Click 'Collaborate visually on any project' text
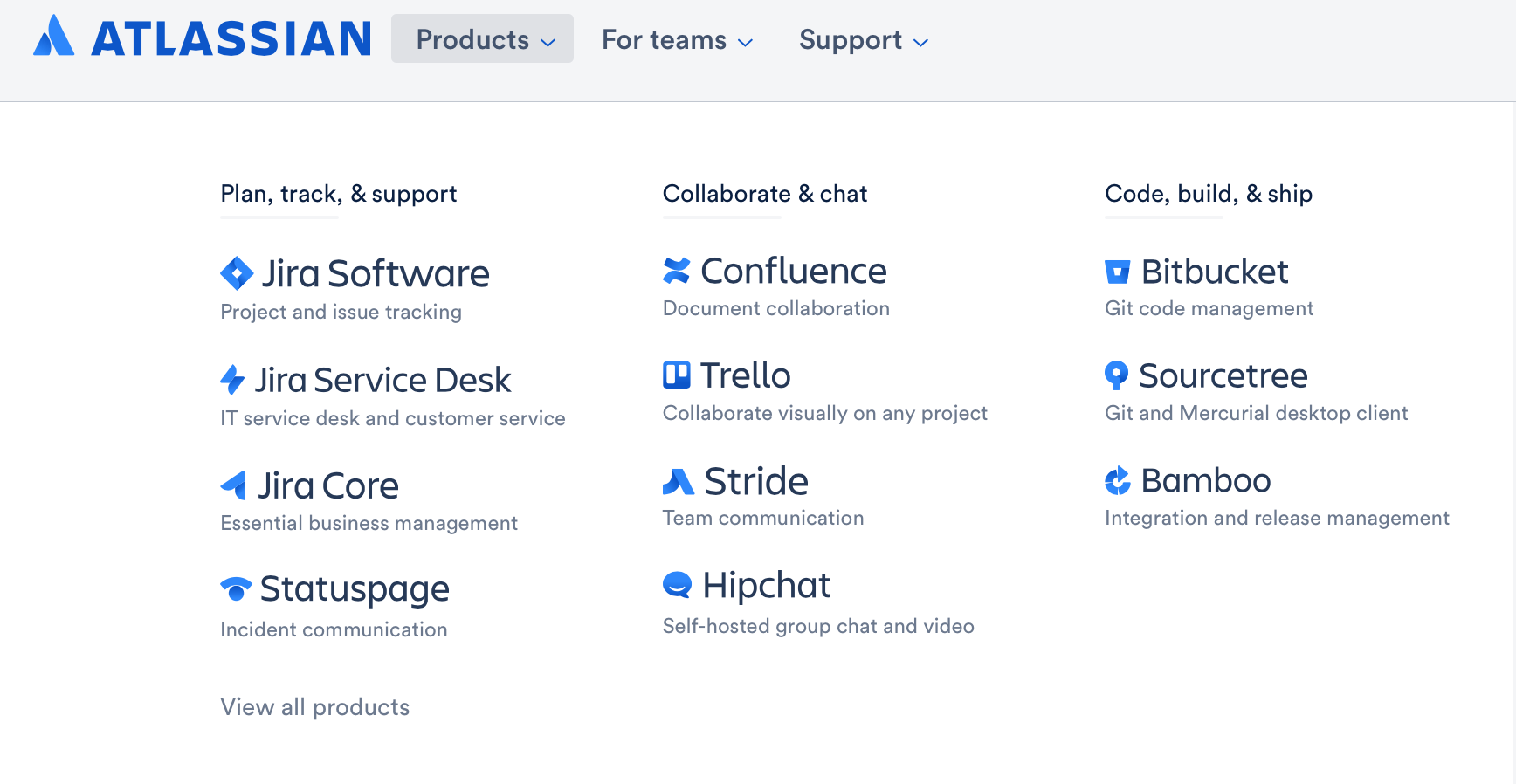1516x784 pixels. coord(825,413)
